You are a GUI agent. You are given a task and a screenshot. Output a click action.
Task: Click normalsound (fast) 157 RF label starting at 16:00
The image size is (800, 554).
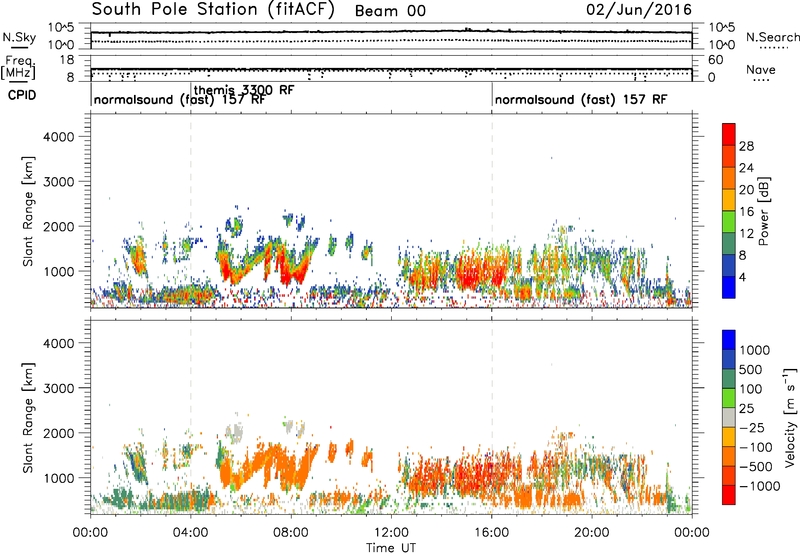pos(581,99)
